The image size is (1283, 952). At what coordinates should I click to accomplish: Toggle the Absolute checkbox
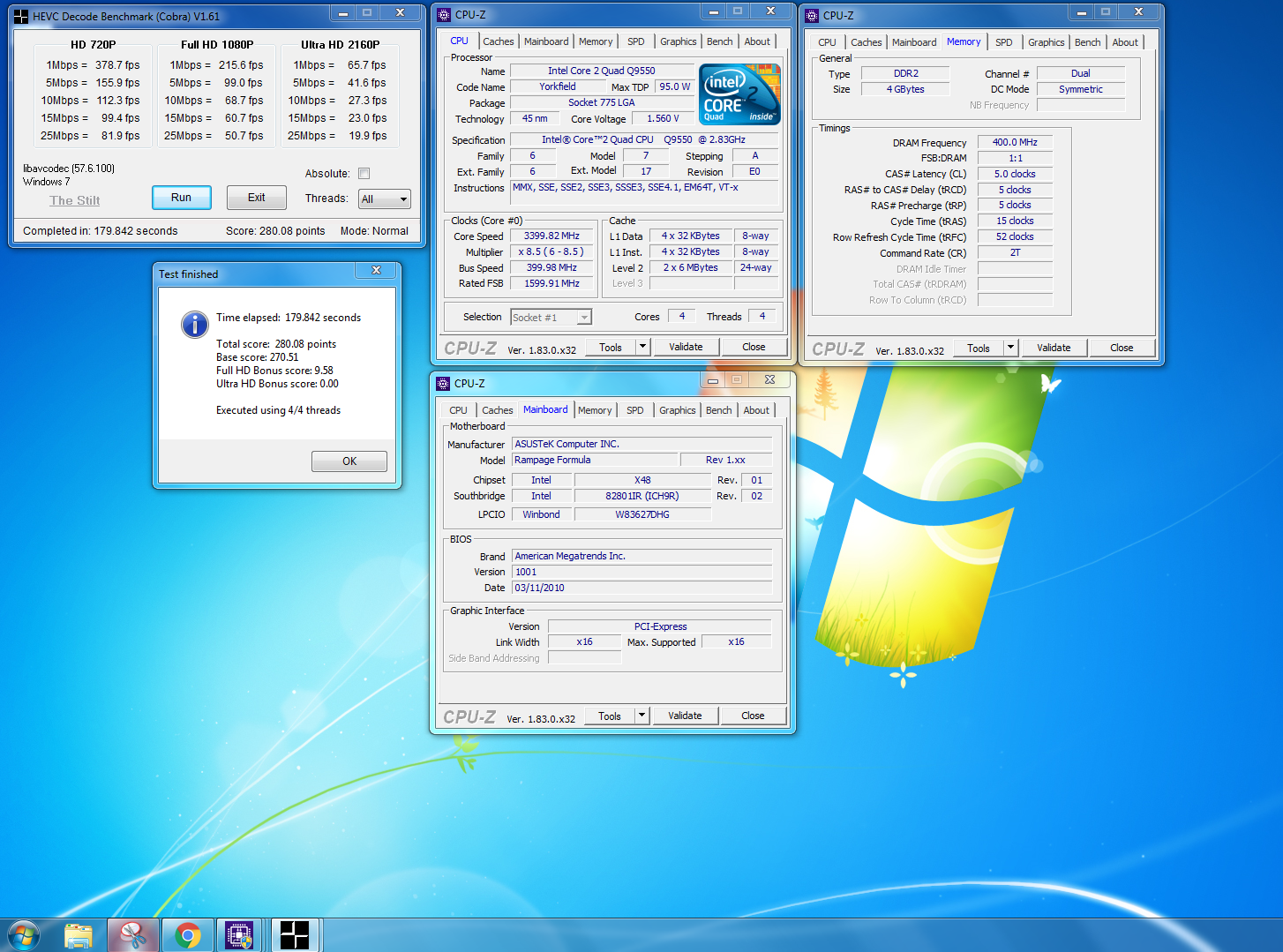coord(364,174)
